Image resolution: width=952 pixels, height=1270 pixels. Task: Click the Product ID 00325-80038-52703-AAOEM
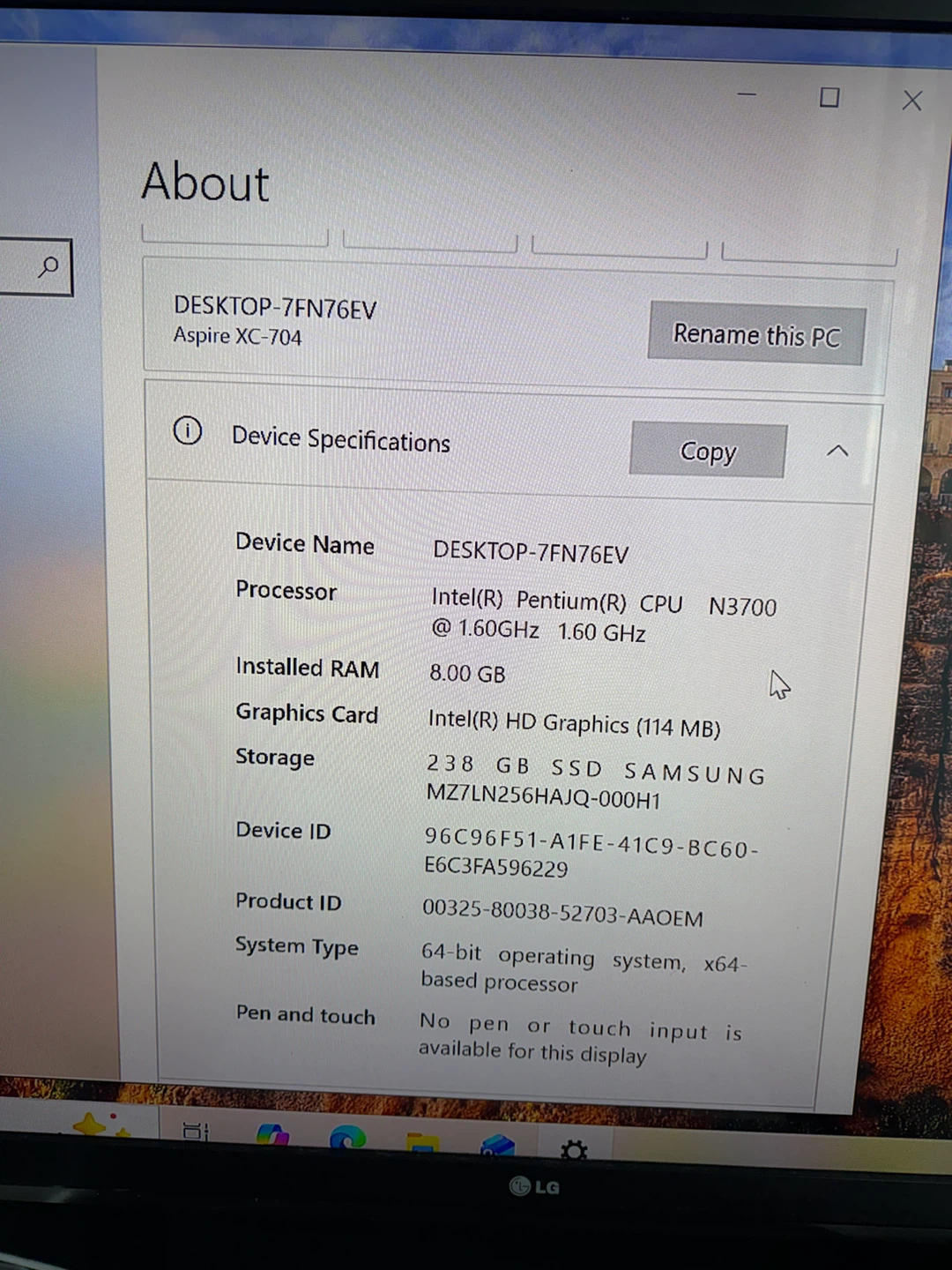point(562,914)
